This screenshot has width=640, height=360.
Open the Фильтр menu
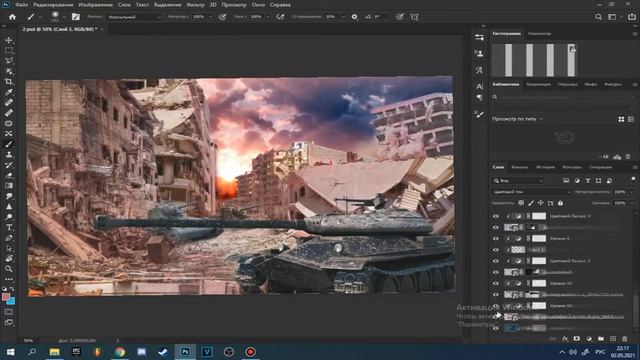click(195, 5)
